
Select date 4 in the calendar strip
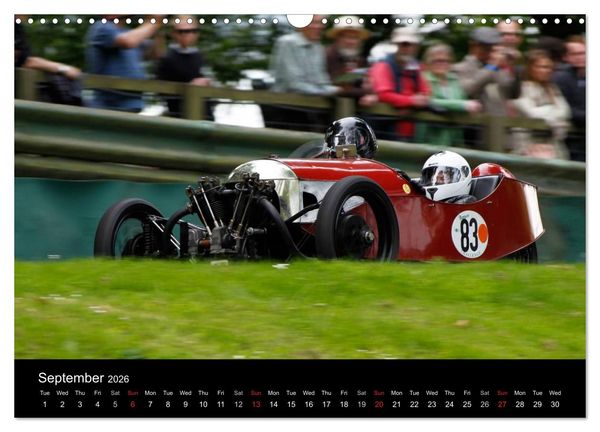tap(98, 404)
